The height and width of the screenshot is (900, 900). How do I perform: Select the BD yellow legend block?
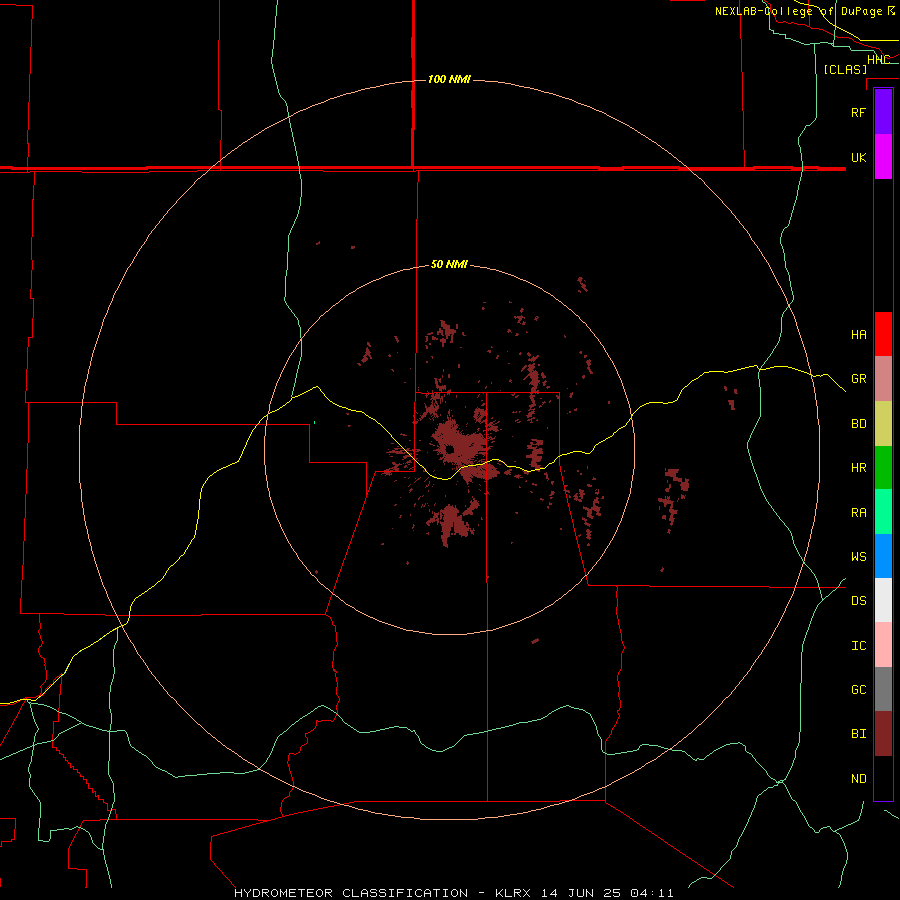(883, 423)
